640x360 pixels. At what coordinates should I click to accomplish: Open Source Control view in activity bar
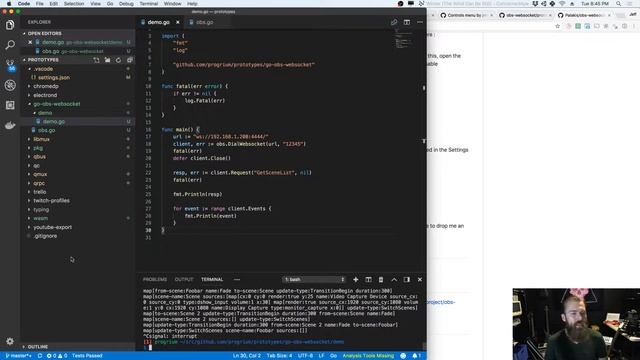10,65
